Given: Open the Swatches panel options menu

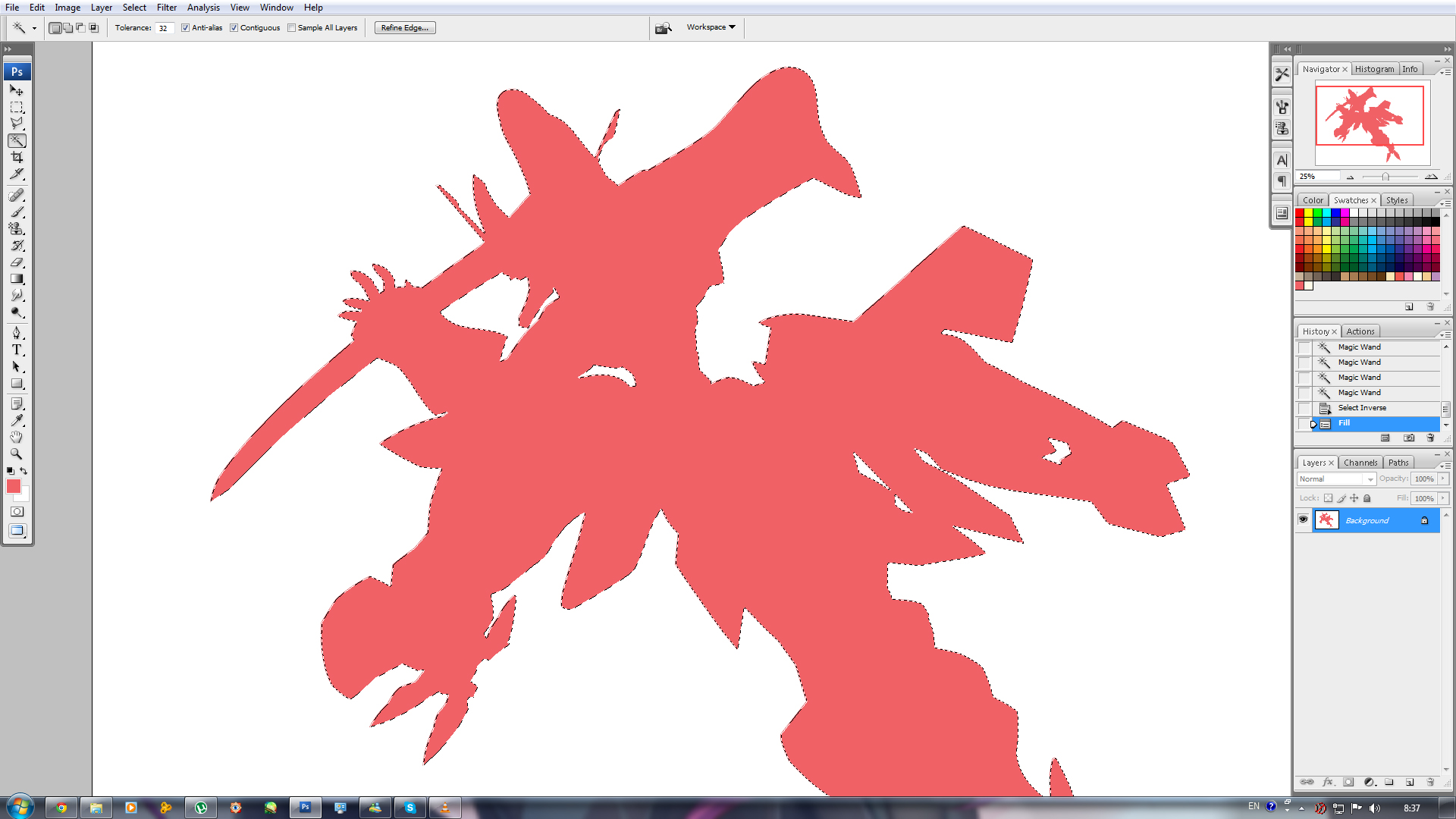Looking at the screenshot, I should click(x=1445, y=203).
